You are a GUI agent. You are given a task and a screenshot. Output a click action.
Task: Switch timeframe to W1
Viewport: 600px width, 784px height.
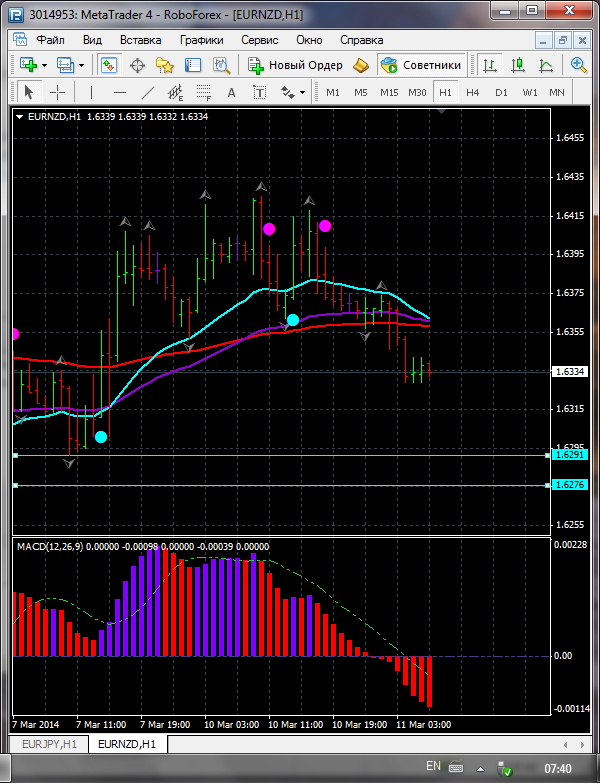click(530, 92)
